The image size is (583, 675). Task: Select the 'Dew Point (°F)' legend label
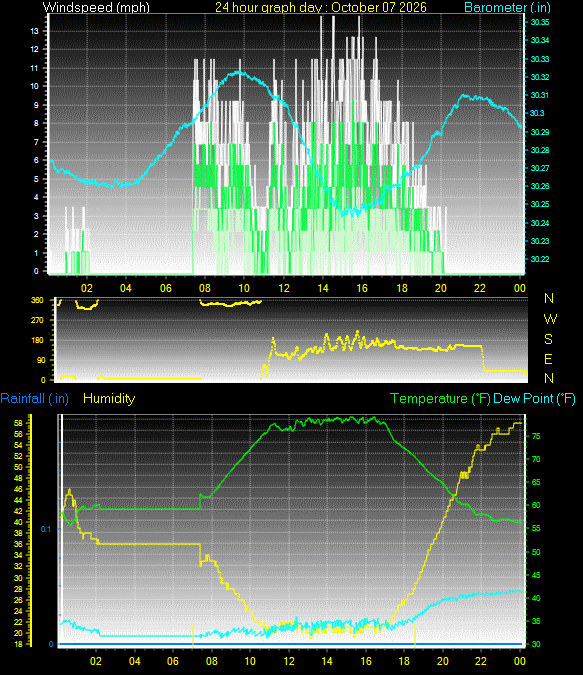point(534,399)
